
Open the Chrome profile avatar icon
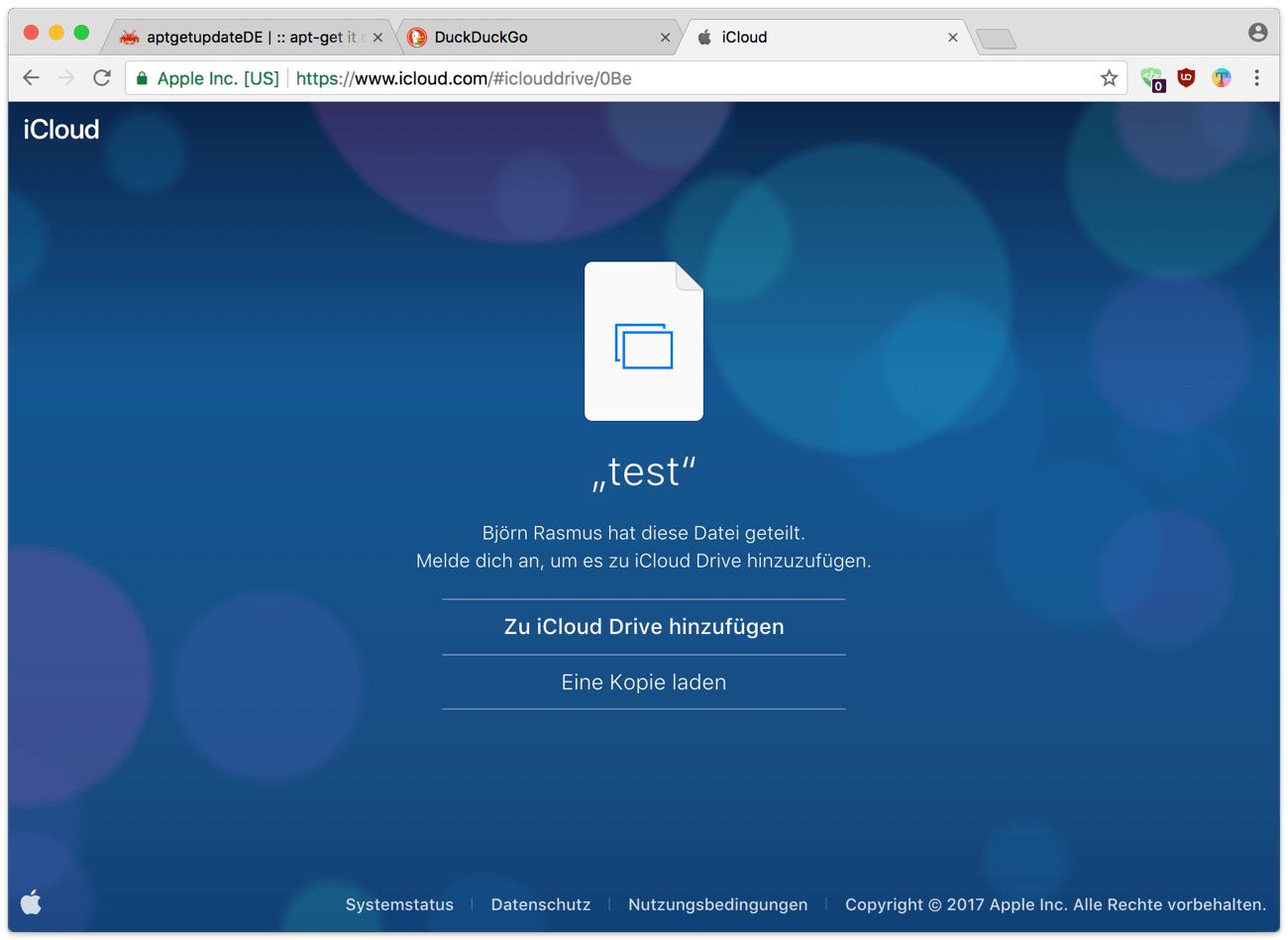(1257, 33)
